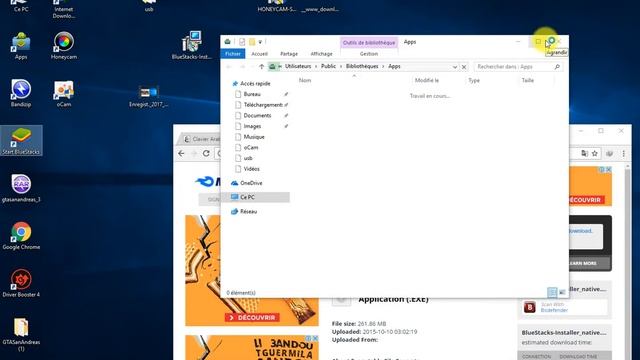Go back in the Chrome window
This screenshot has height=360, width=640.
[182, 153]
